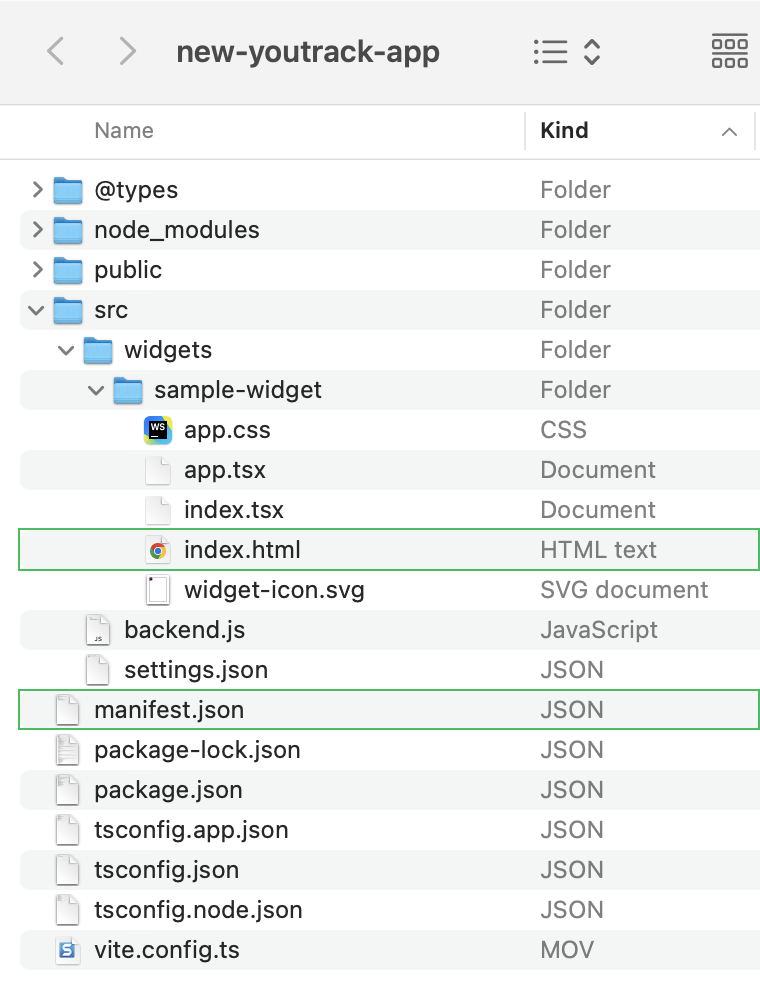Image resolution: width=760 pixels, height=981 pixels.
Task: Expand the node_modules folder chevron
Action: pyautogui.click(x=38, y=230)
